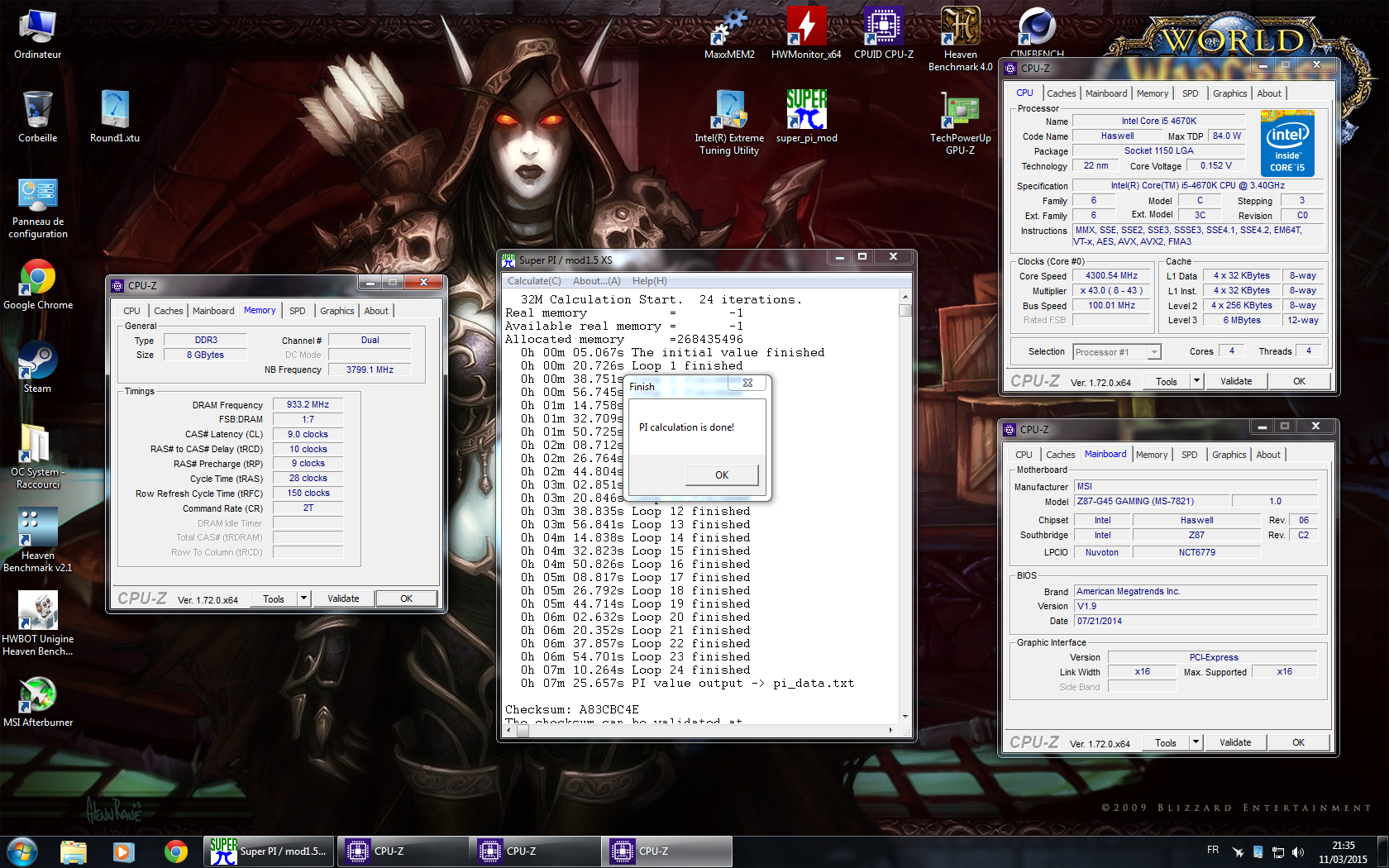
Task: Click NB Frequency value 3799.1 MHz
Action: (x=370, y=370)
